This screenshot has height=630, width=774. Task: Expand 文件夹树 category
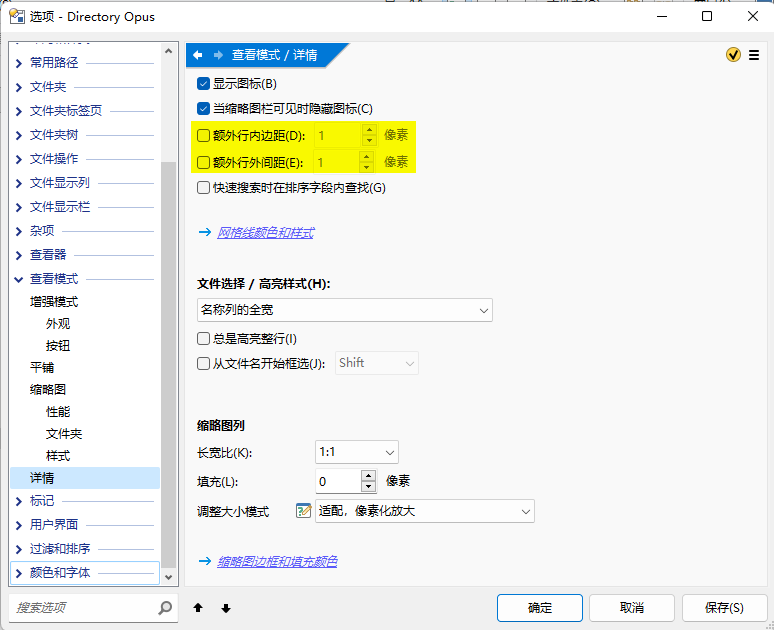pos(19,135)
